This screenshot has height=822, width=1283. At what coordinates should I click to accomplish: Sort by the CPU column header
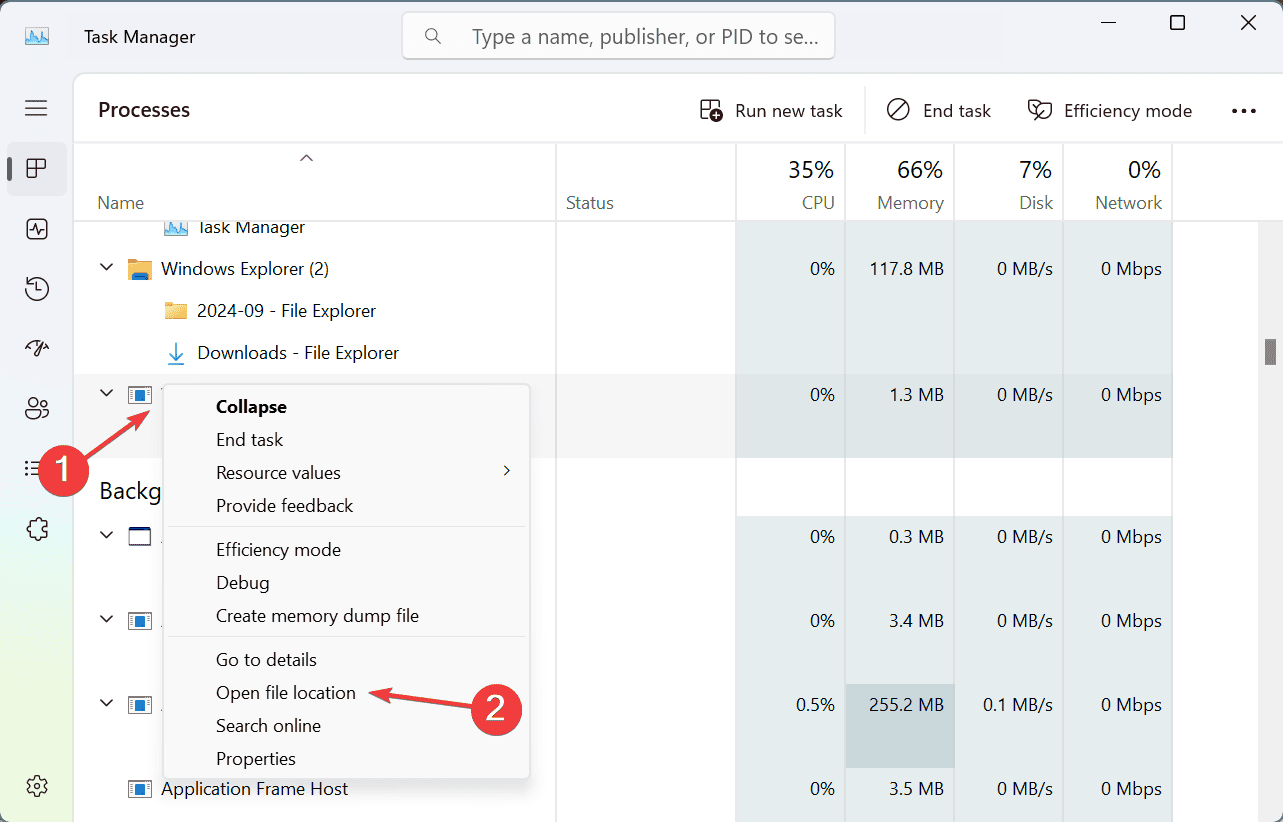click(791, 183)
